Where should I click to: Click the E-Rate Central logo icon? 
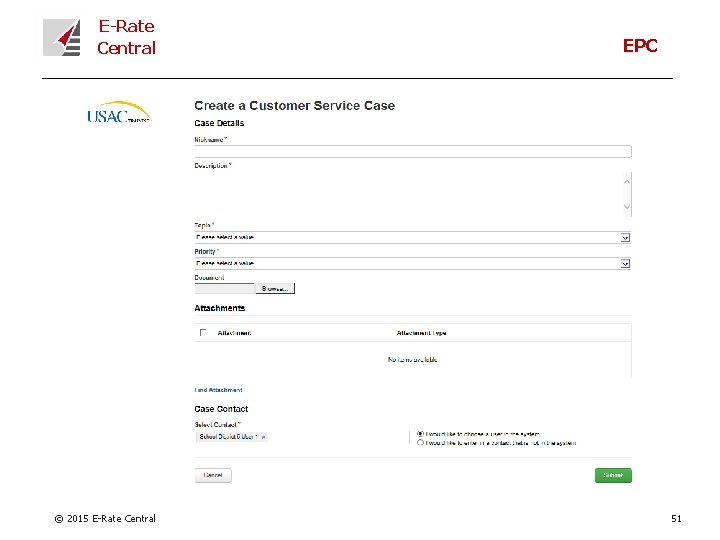point(62,38)
